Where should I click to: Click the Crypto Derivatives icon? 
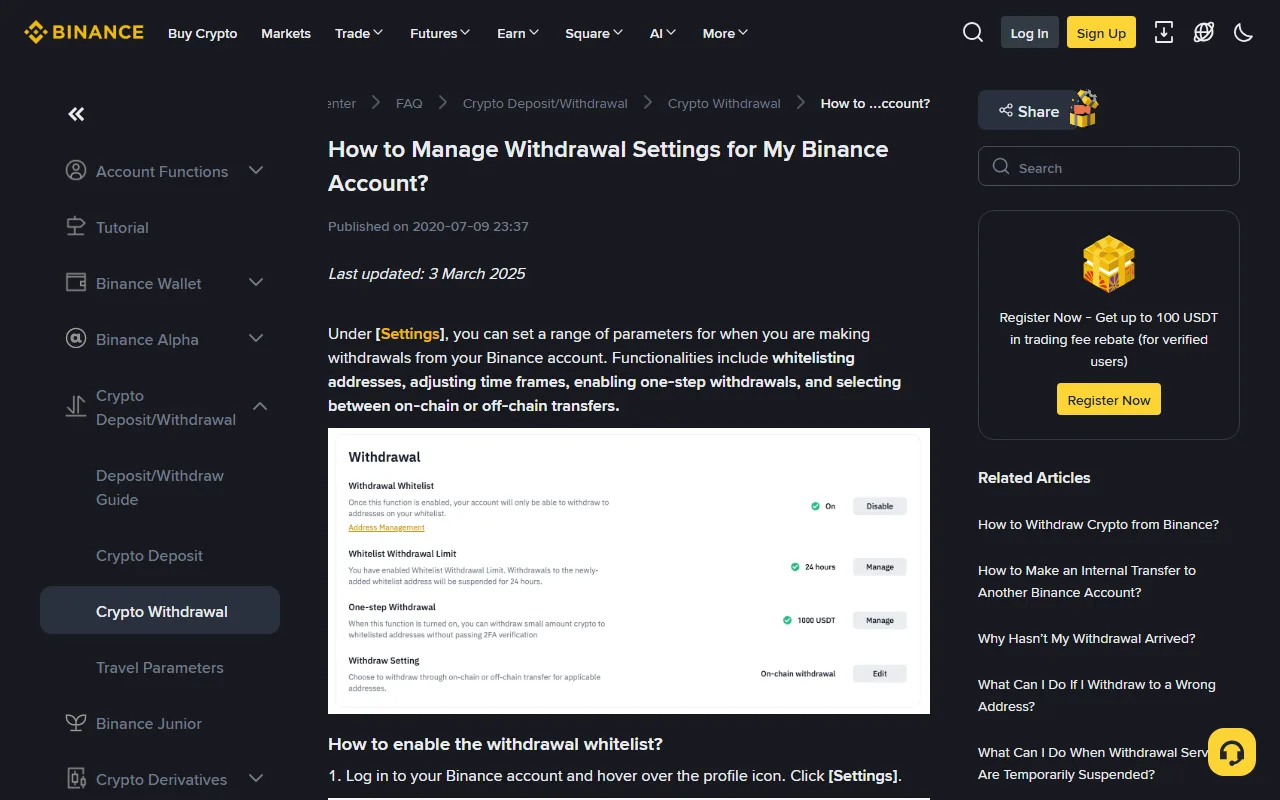pyautogui.click(x=76, y=779)
